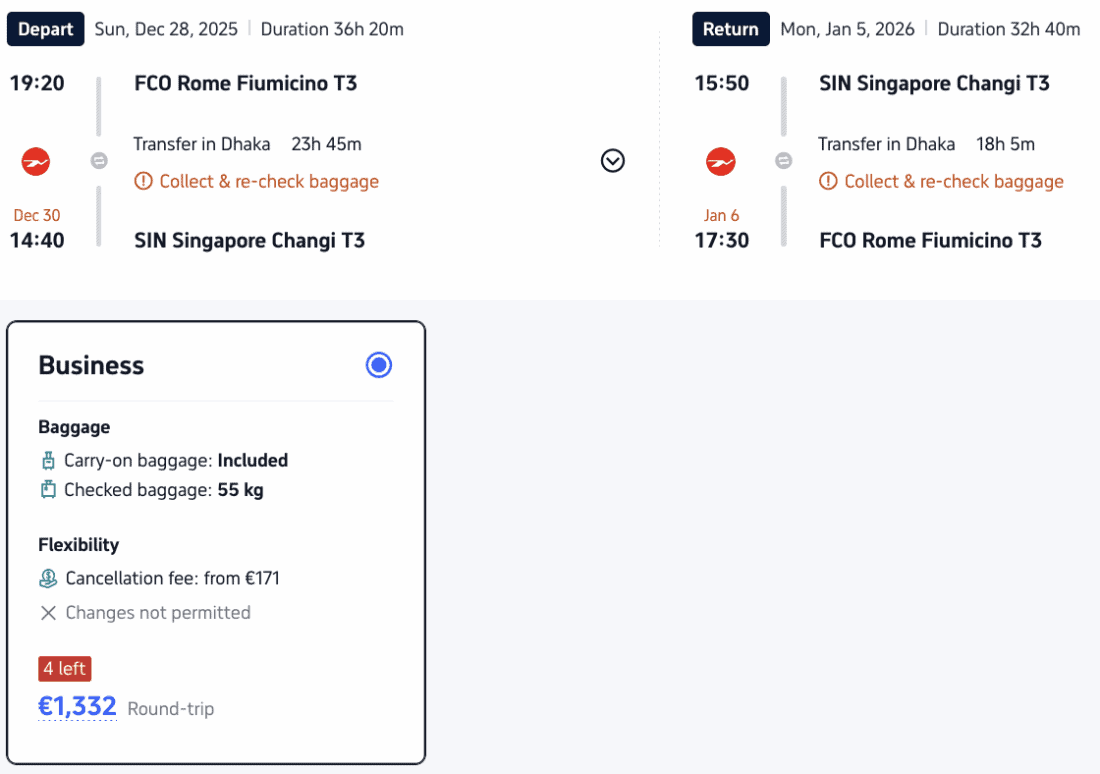Viewport: 1100px width, 774px height.
Task: Click the return flight airline logo
Action: click(x=721, y=161)
